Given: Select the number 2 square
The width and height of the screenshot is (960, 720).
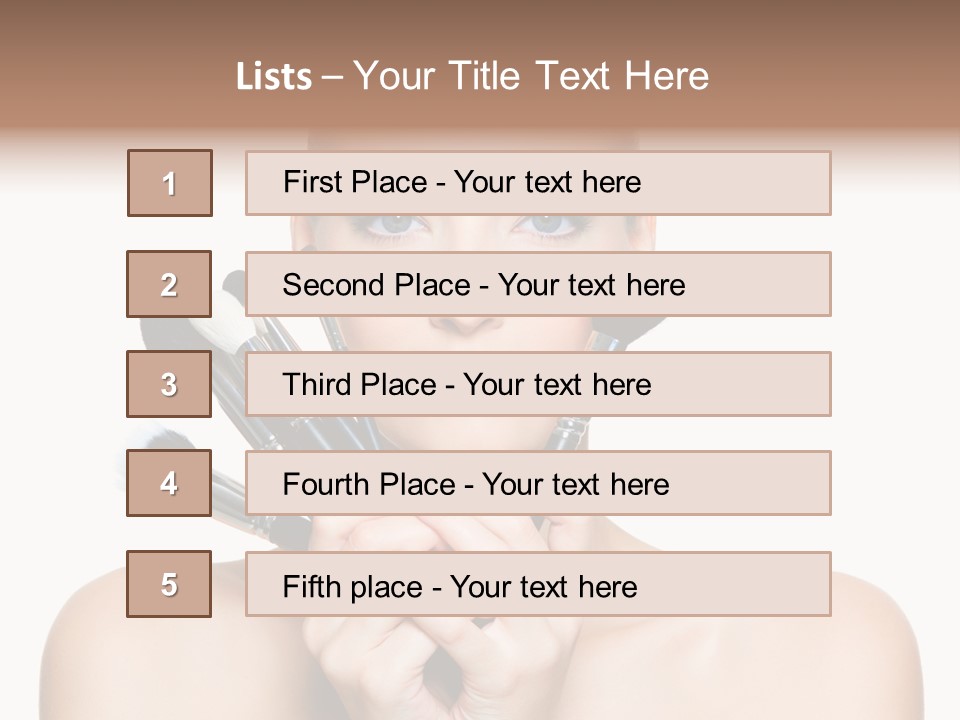Looking at the screenshot, I should click(169, 284).
